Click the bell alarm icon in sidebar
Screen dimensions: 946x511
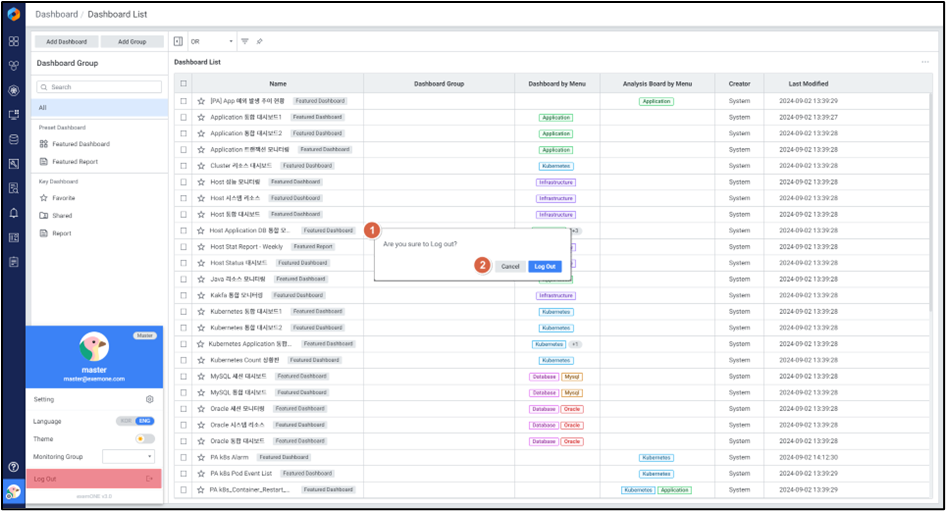tap(14, 213)
